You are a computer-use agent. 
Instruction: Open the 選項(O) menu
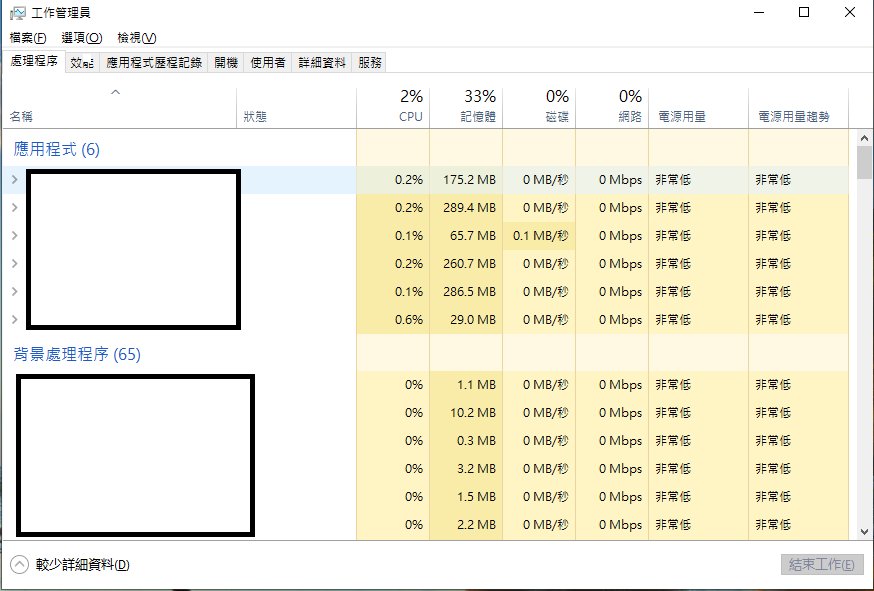[81, 38]
